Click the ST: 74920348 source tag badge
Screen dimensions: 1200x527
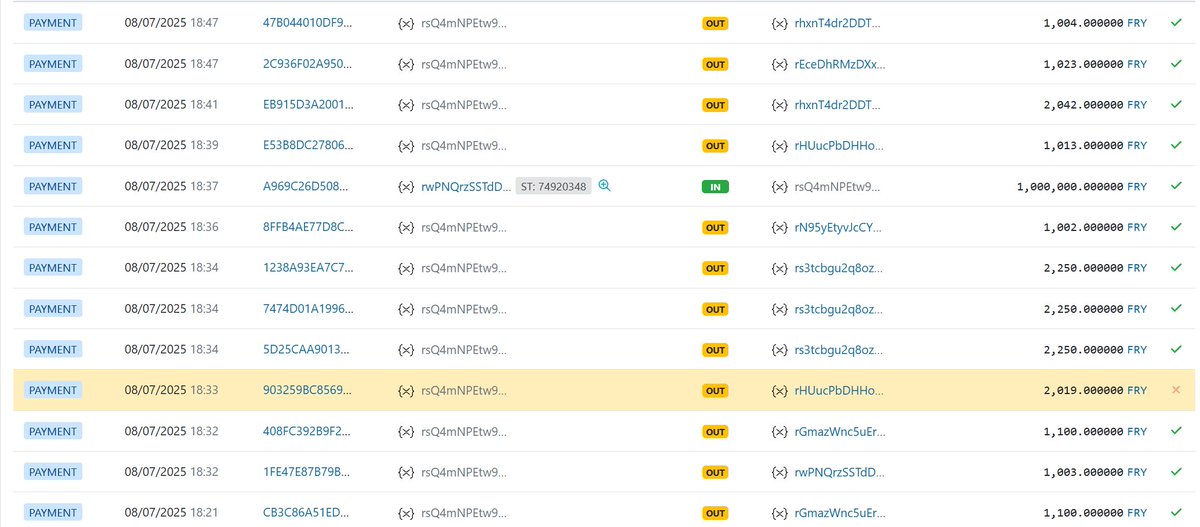[553, 186]
